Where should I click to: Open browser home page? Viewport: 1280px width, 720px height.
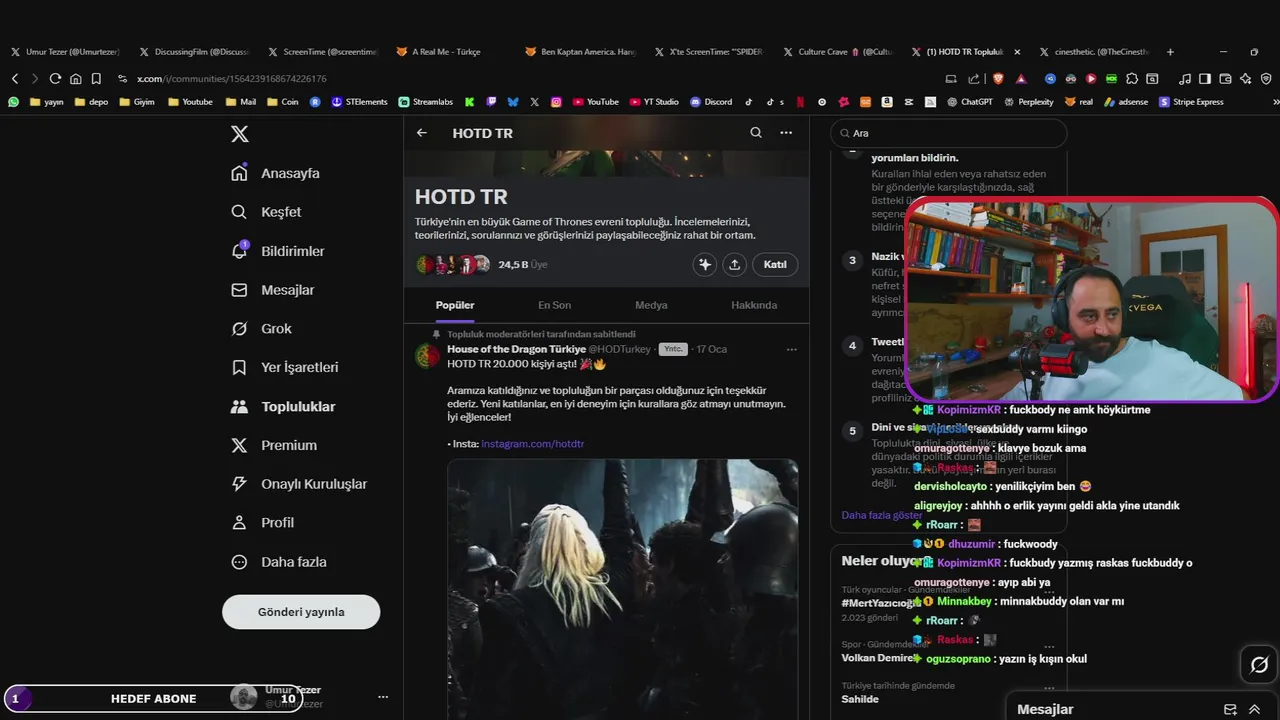pyautogui.click(x=75, y=78)
